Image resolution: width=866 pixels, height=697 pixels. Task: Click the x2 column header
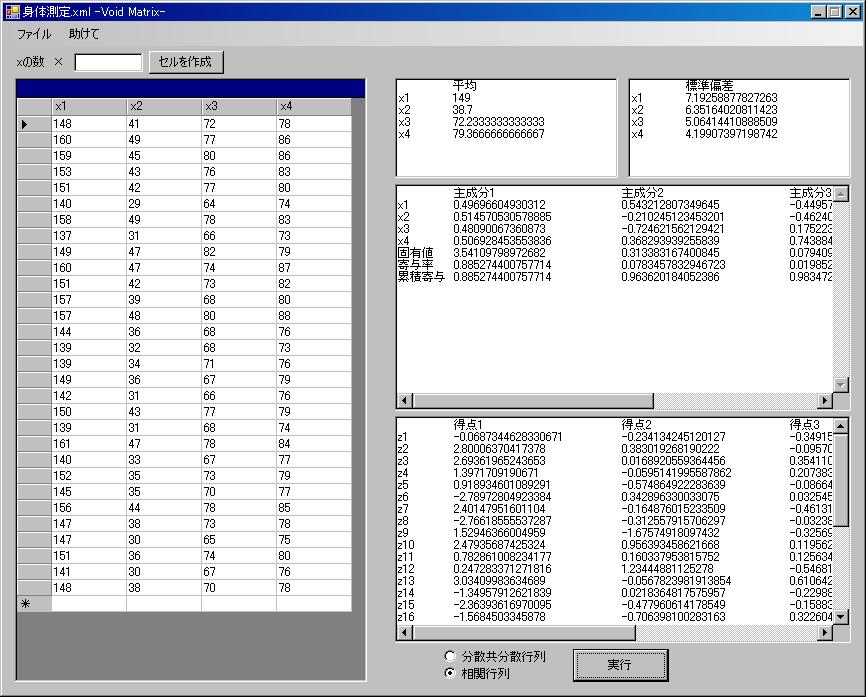[x=163, y=107]
